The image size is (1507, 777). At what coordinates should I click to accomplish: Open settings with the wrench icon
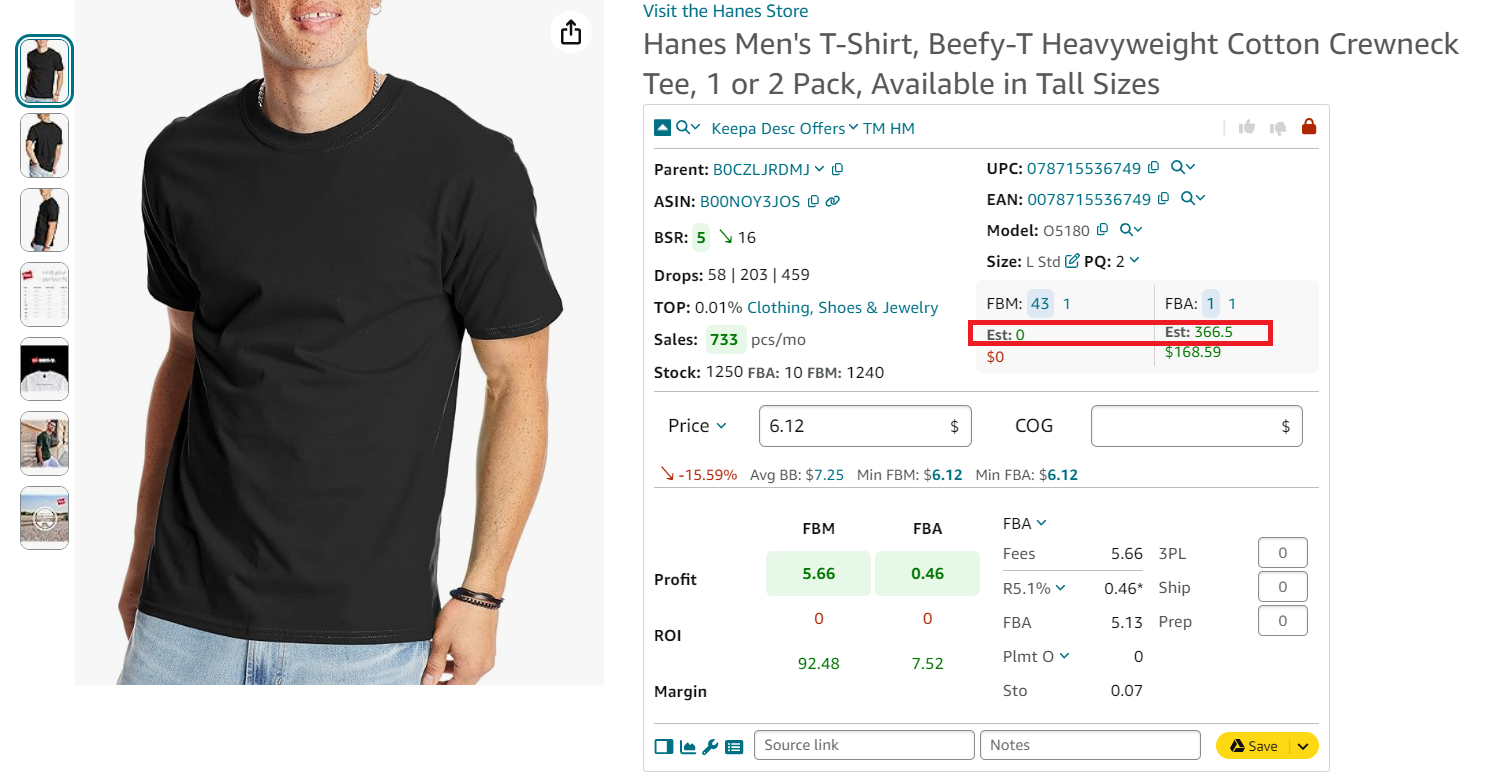[x=710, y=746]
